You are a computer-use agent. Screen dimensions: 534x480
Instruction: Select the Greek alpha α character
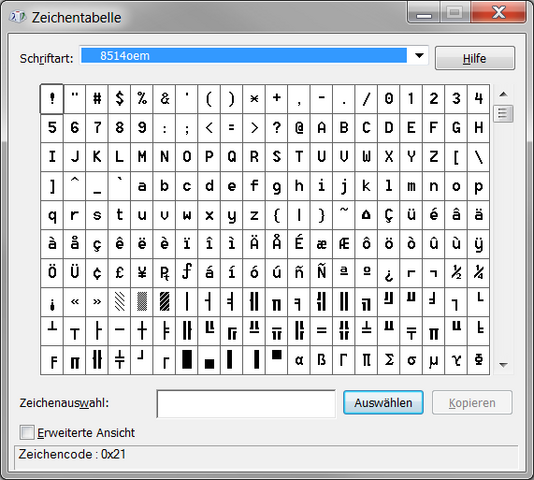coord(299,360)
